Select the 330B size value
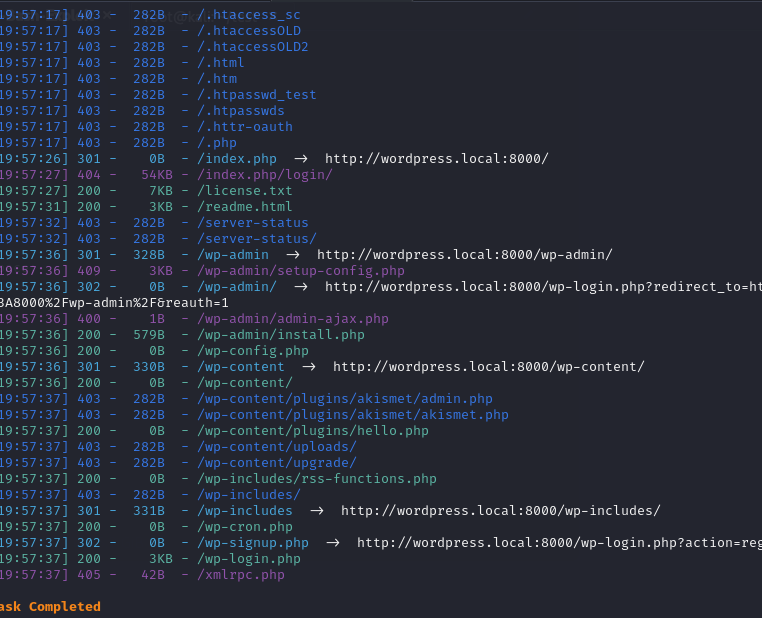 click(149, 367)
